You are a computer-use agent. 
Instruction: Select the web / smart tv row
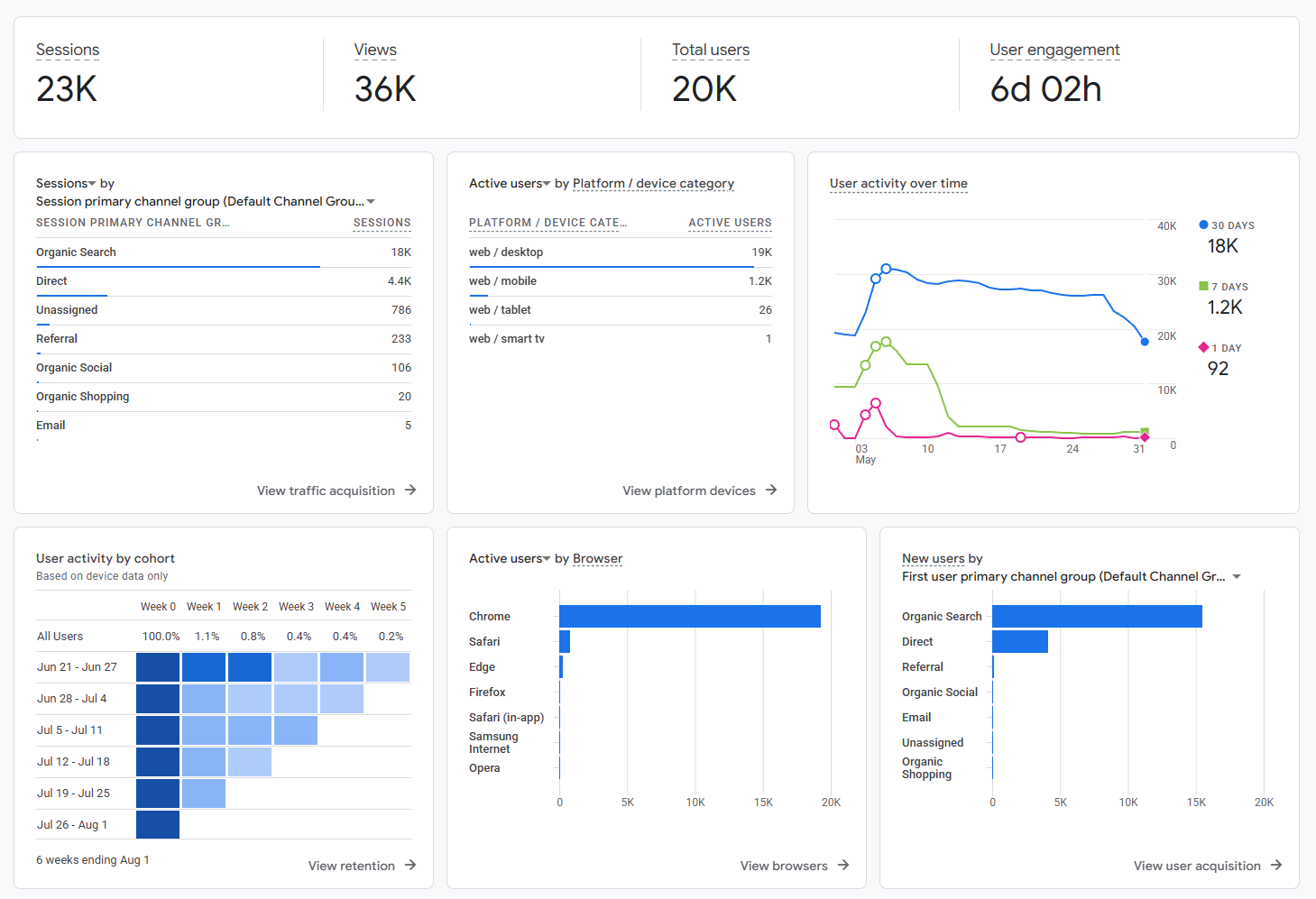click(x=621, y=339)
